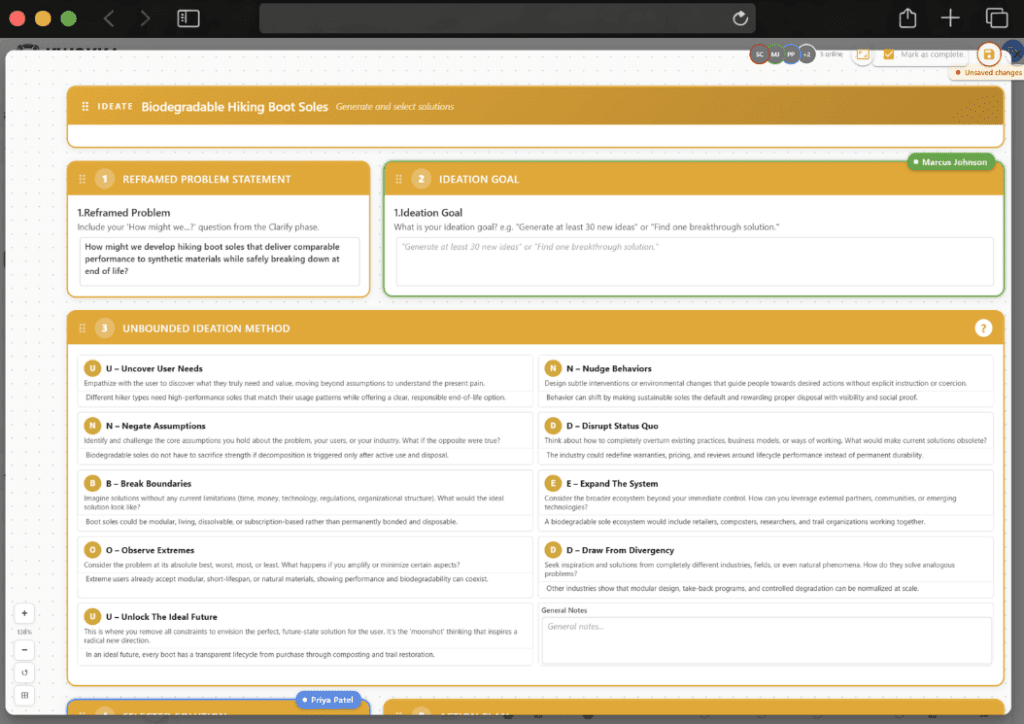This screenshot has width=1024, height=724.
Task: Check the Mark as complete checkbox
Action: [888, 54]
